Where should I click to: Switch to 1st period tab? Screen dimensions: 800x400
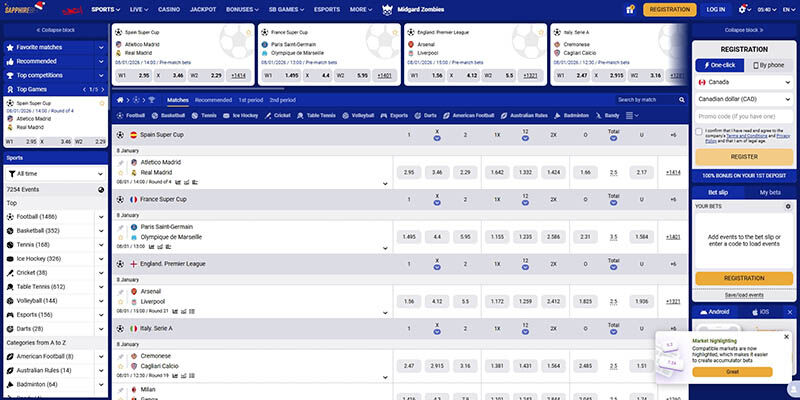tap(251, 100)
